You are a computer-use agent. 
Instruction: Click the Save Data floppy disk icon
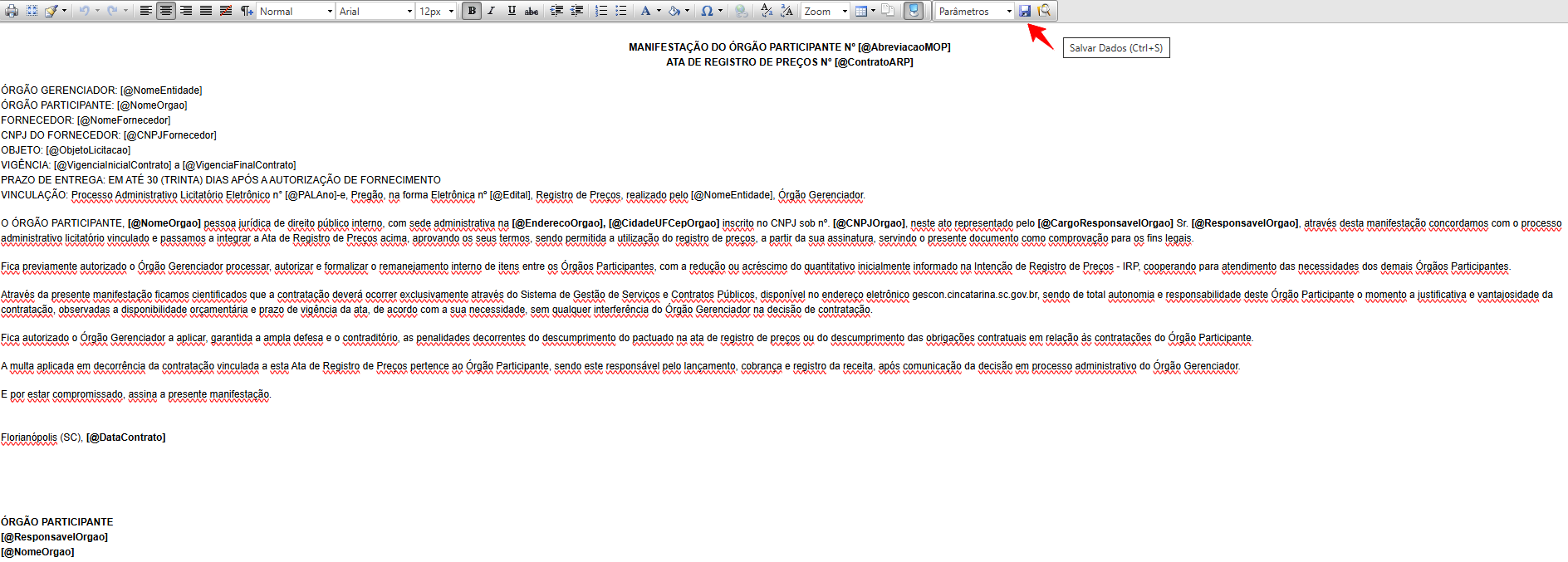[1025, 11]
